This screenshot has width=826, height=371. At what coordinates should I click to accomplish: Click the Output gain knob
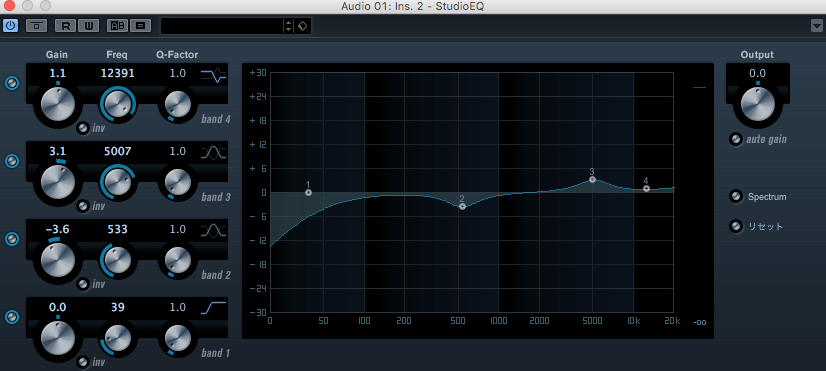(758, 103)
